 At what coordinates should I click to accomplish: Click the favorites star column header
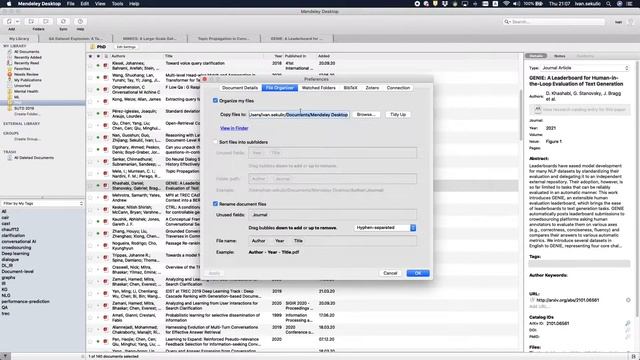click(90, 56)
